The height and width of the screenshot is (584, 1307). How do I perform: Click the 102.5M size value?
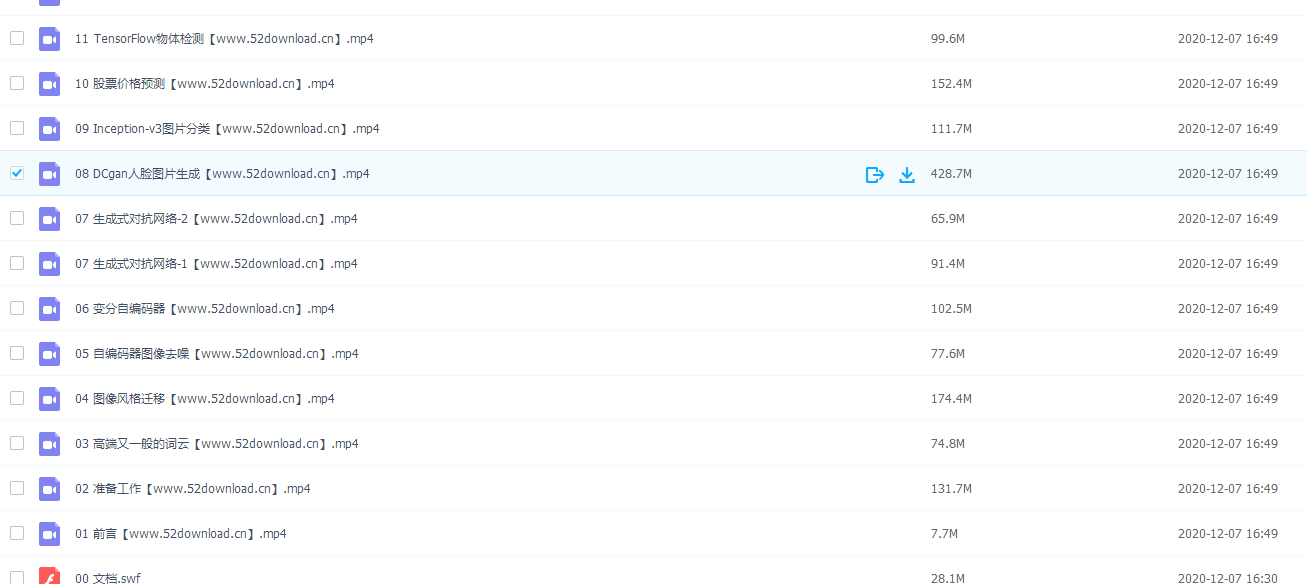[x=951, y=309]
